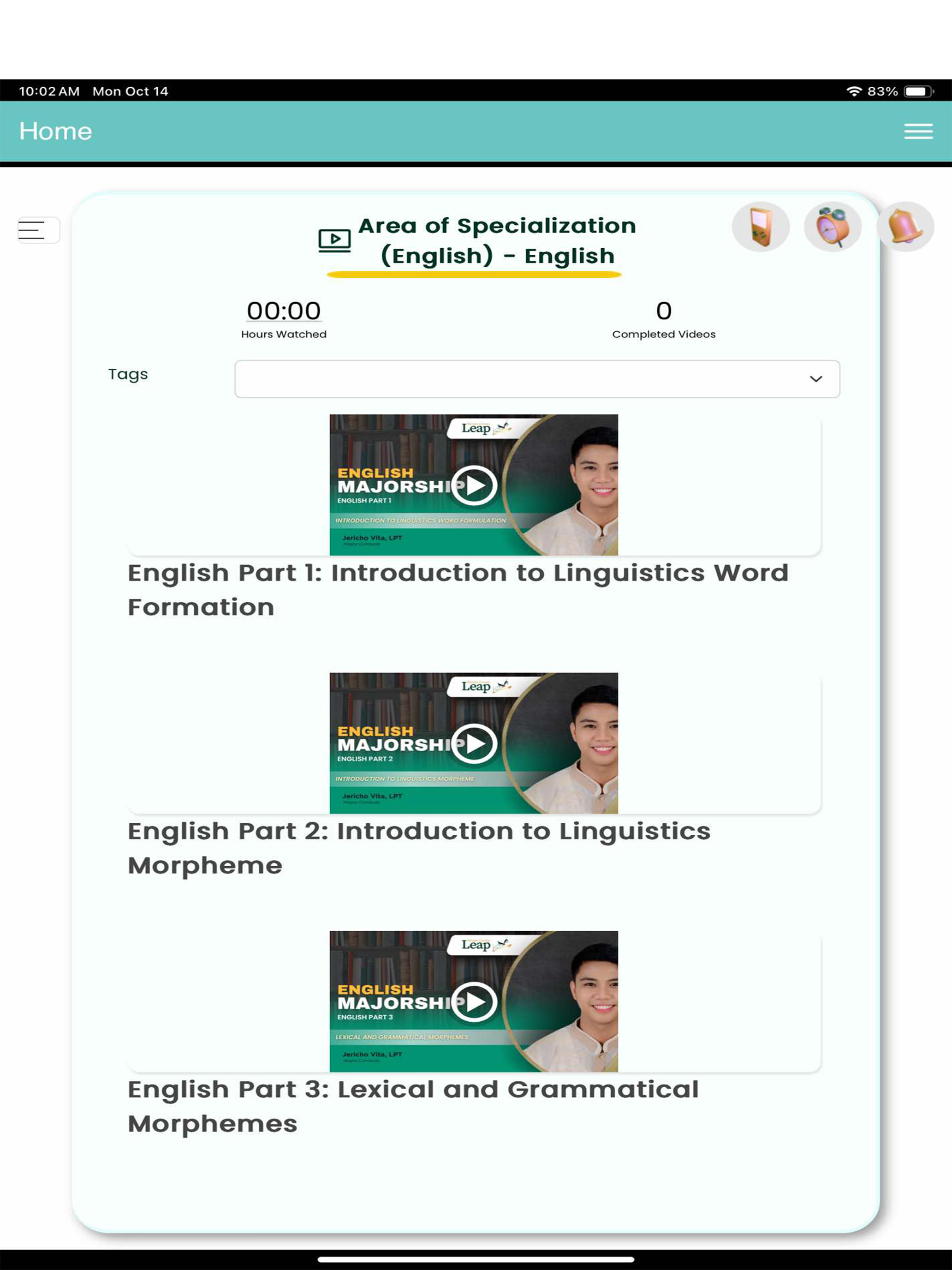Click the Area of Specialization (English) heading
This screenshot has width=952, height=1270.
pyautogui.click(x=497, y=241)
